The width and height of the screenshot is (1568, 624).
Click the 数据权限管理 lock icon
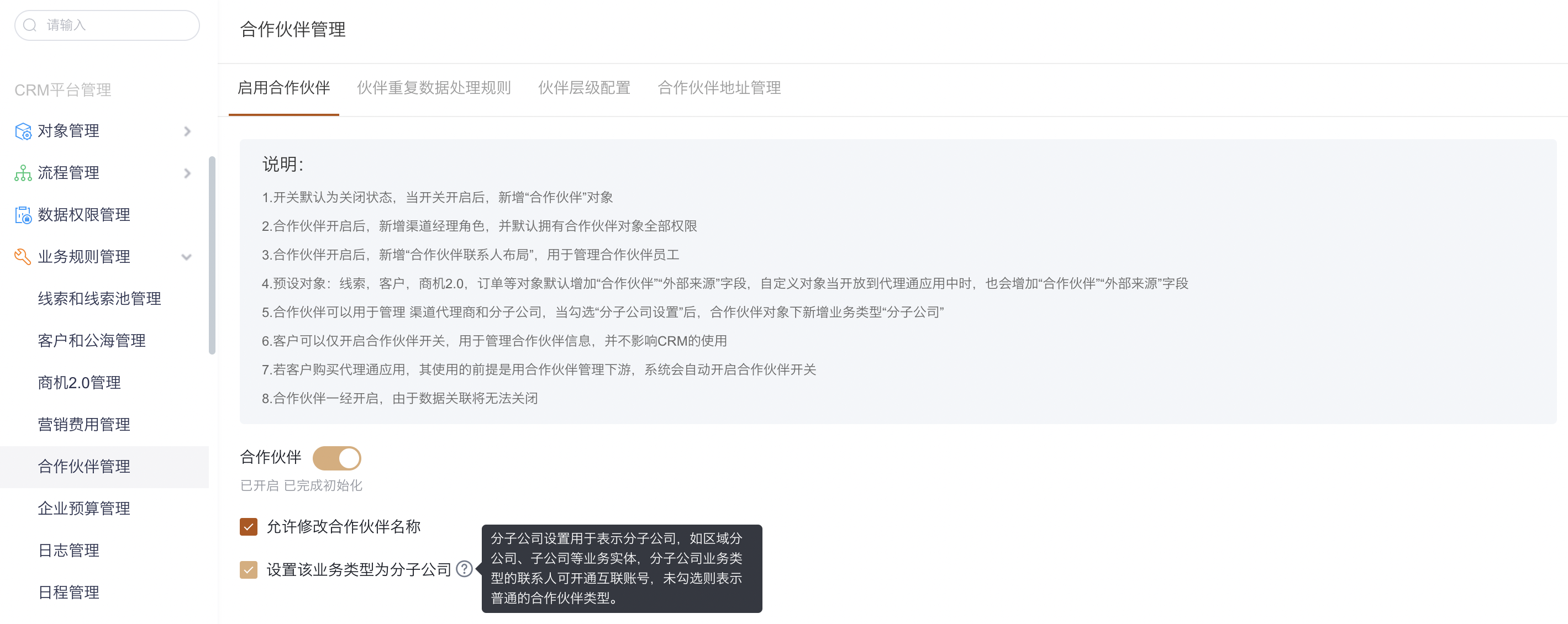[23, 215]
